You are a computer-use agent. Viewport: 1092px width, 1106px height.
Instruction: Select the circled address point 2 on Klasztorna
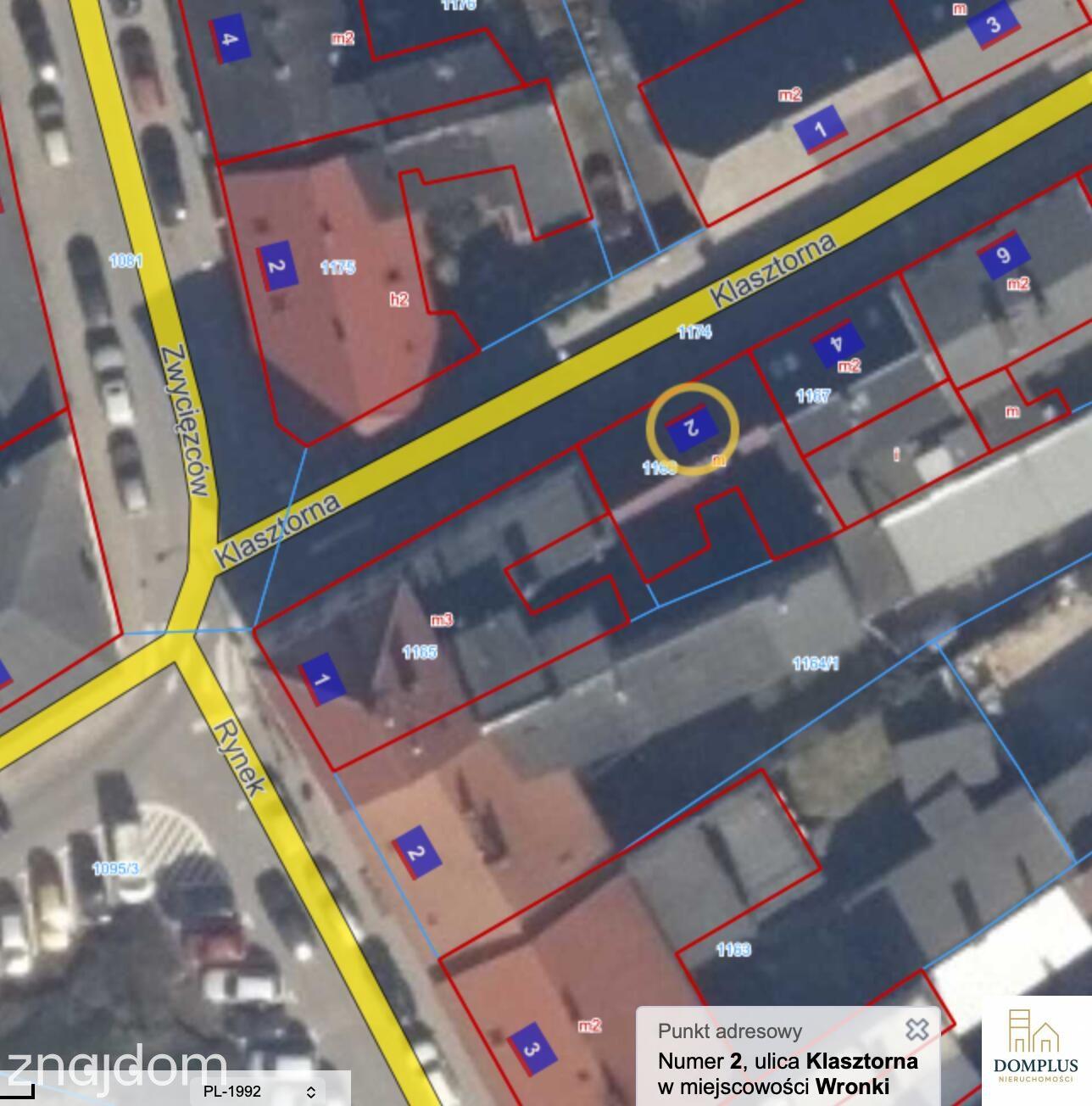tap(693, 427)
